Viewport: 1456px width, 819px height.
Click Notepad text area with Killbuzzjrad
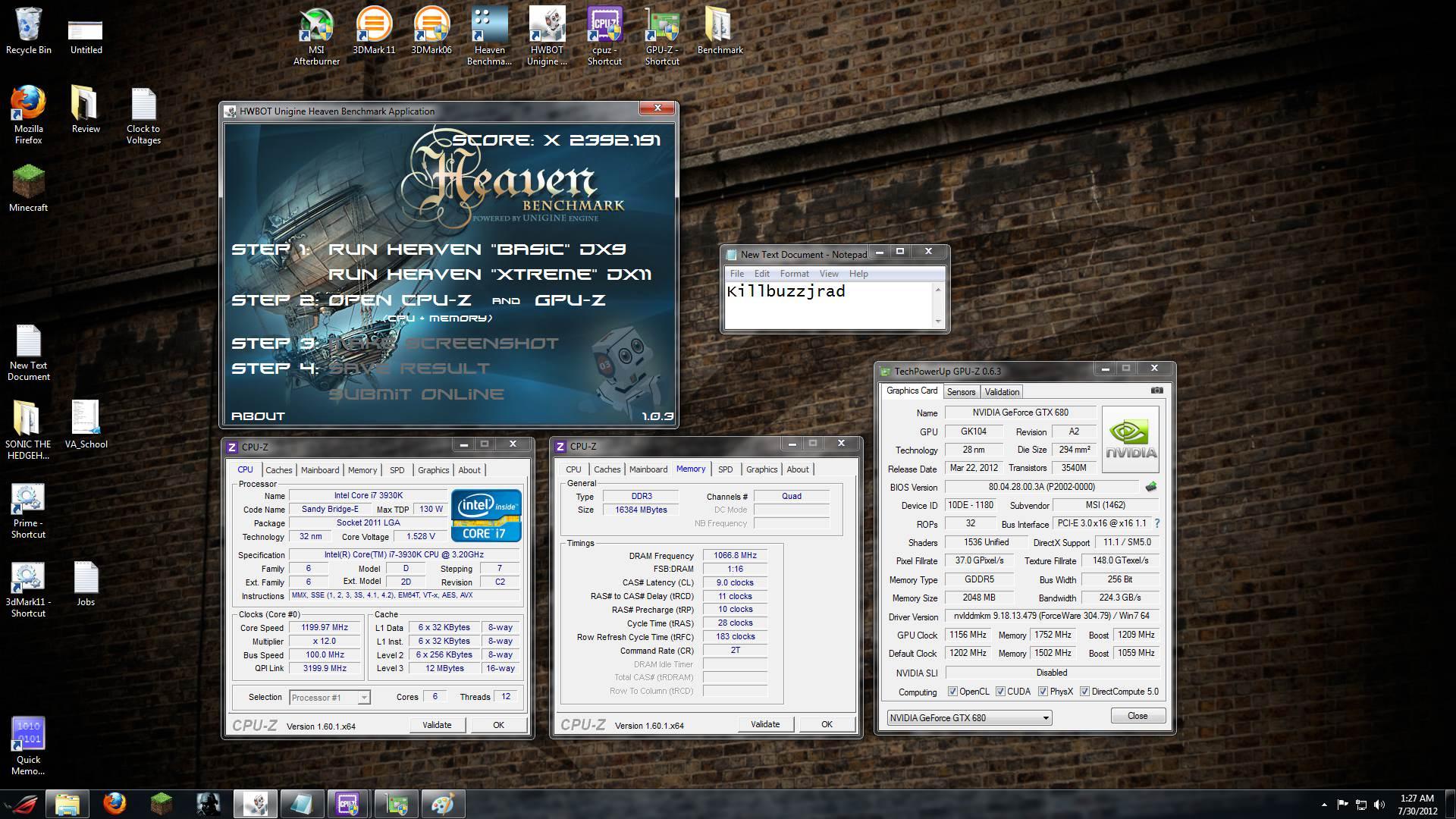(x=829, y=306)
